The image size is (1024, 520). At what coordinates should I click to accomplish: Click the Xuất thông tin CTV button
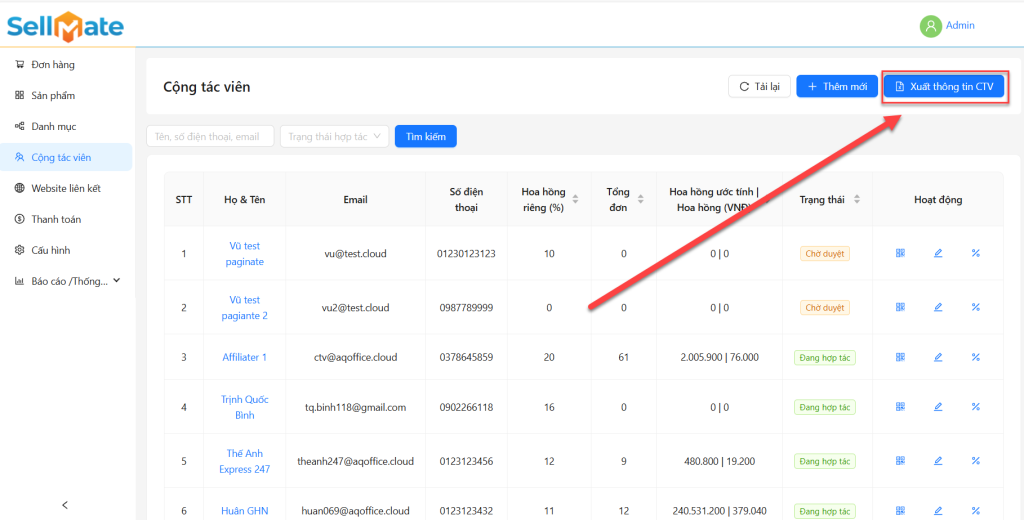tap(944, 87)
